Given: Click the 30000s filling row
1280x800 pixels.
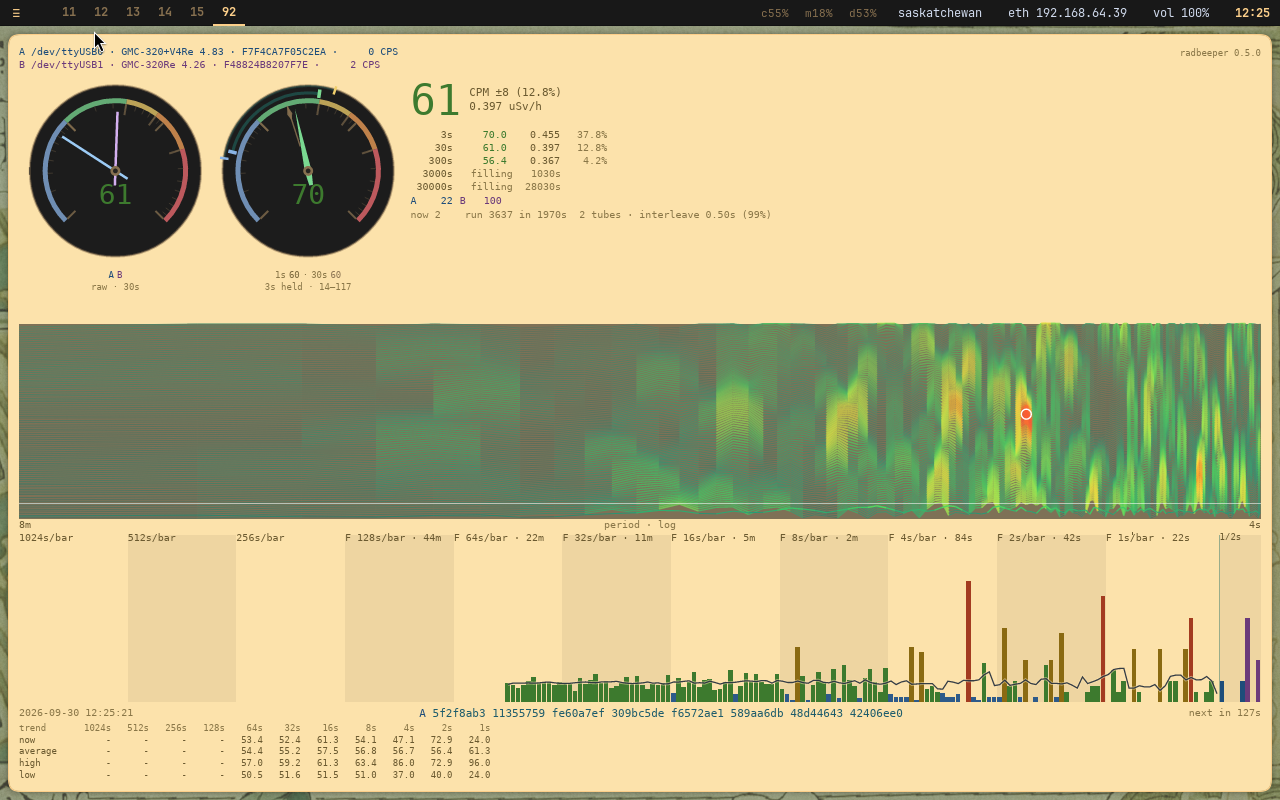Looking at the screenshot, I should click(x=489, y=187).
